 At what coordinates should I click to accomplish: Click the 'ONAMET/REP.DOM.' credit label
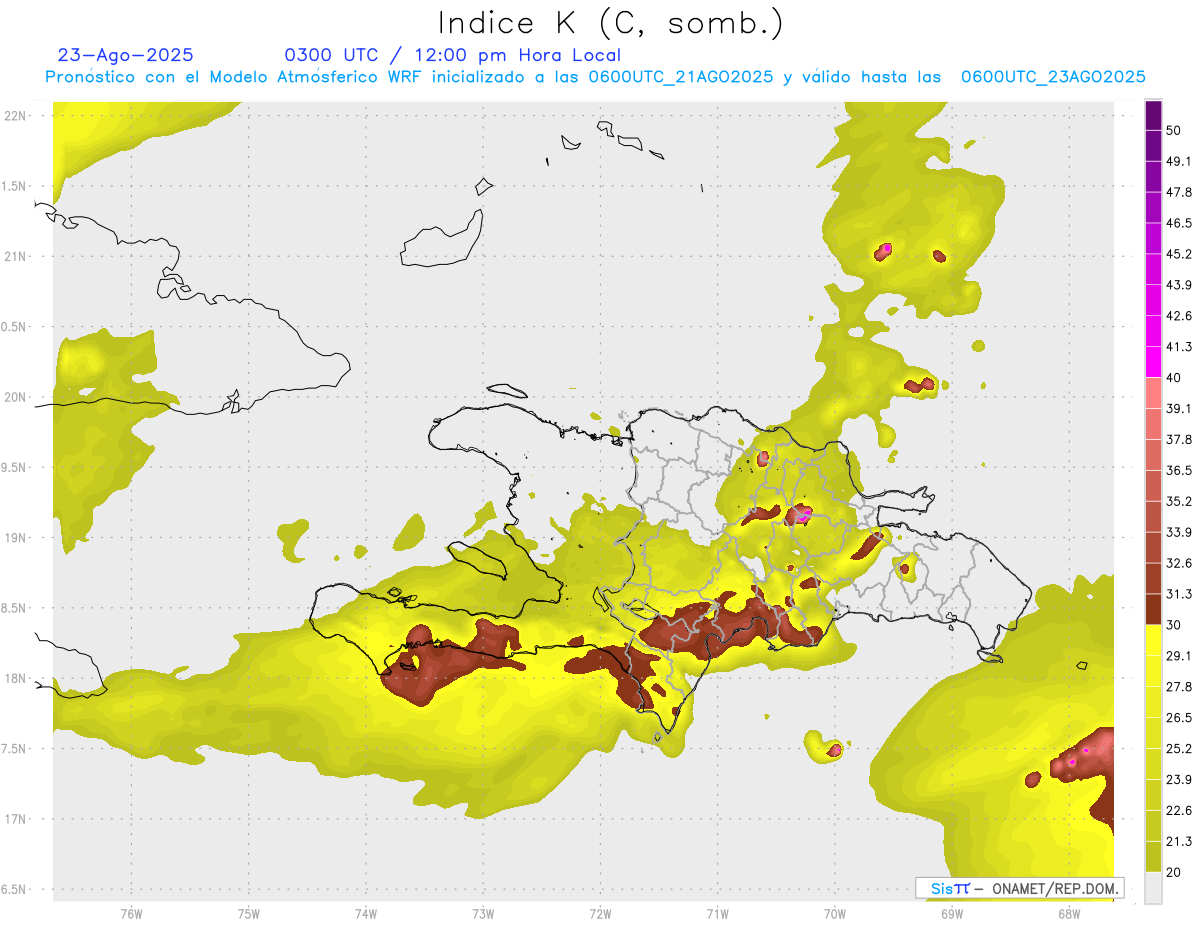click(1056, 888)
